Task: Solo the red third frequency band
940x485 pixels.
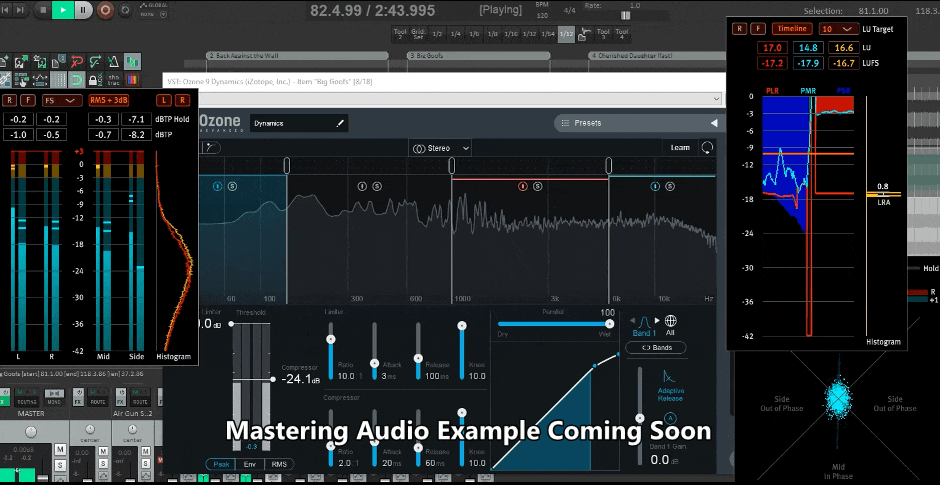Action: (536, 186)
